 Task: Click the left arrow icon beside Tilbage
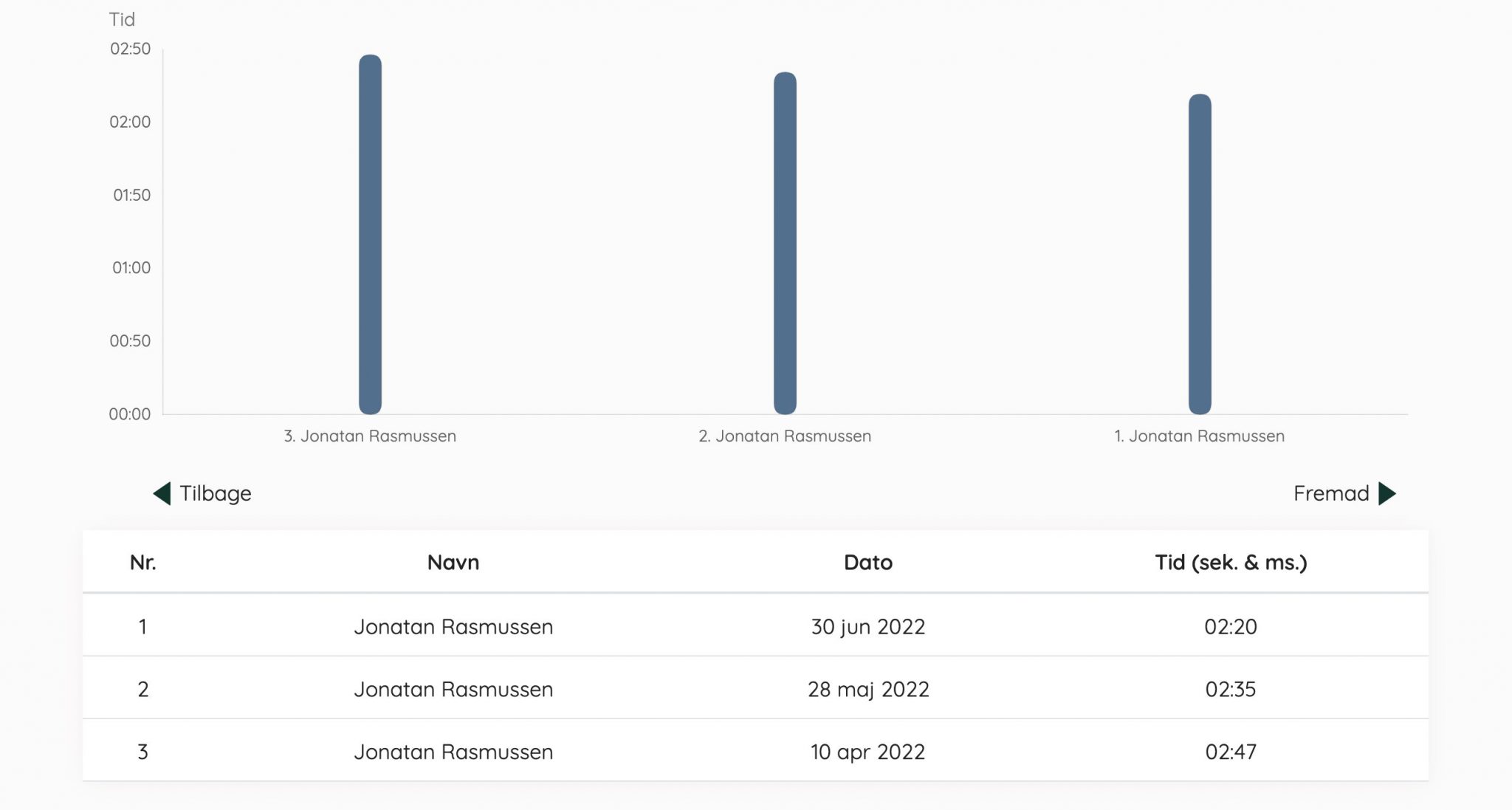162,493
